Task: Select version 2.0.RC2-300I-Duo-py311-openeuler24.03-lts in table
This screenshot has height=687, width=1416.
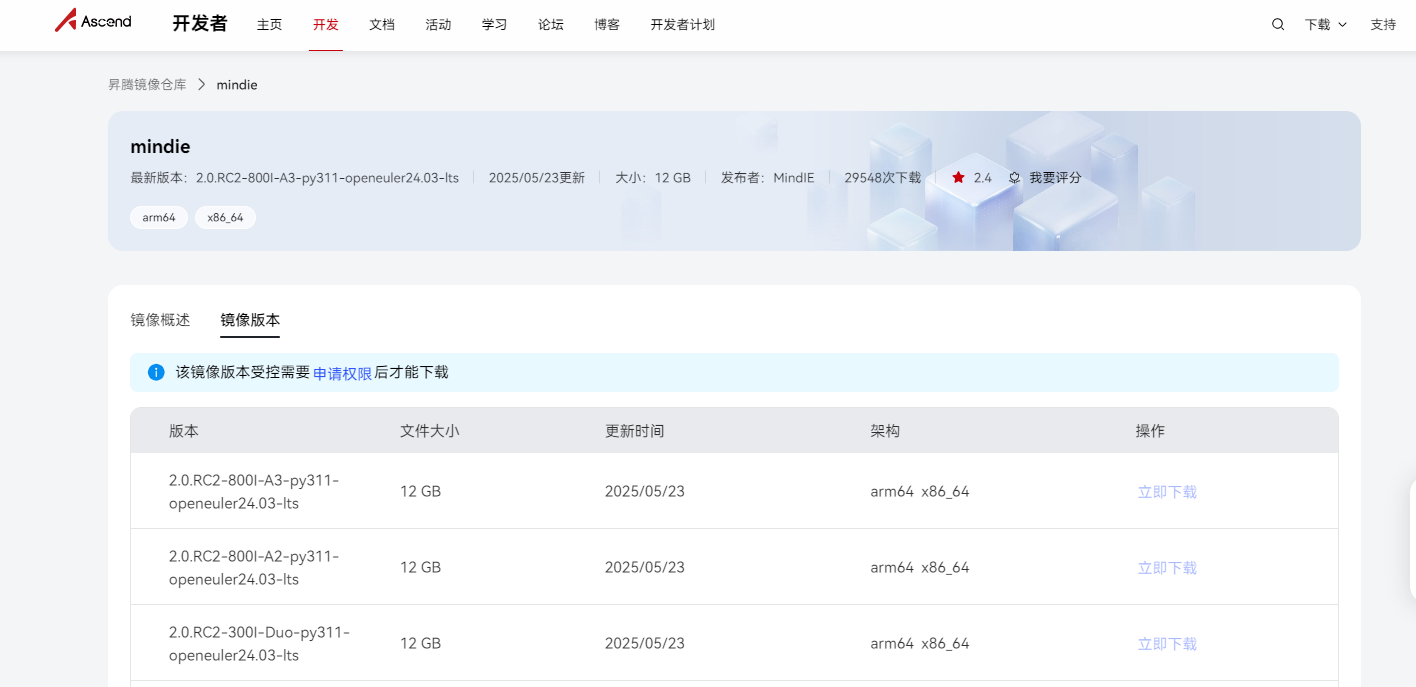Action: click(x=259, y=644)
